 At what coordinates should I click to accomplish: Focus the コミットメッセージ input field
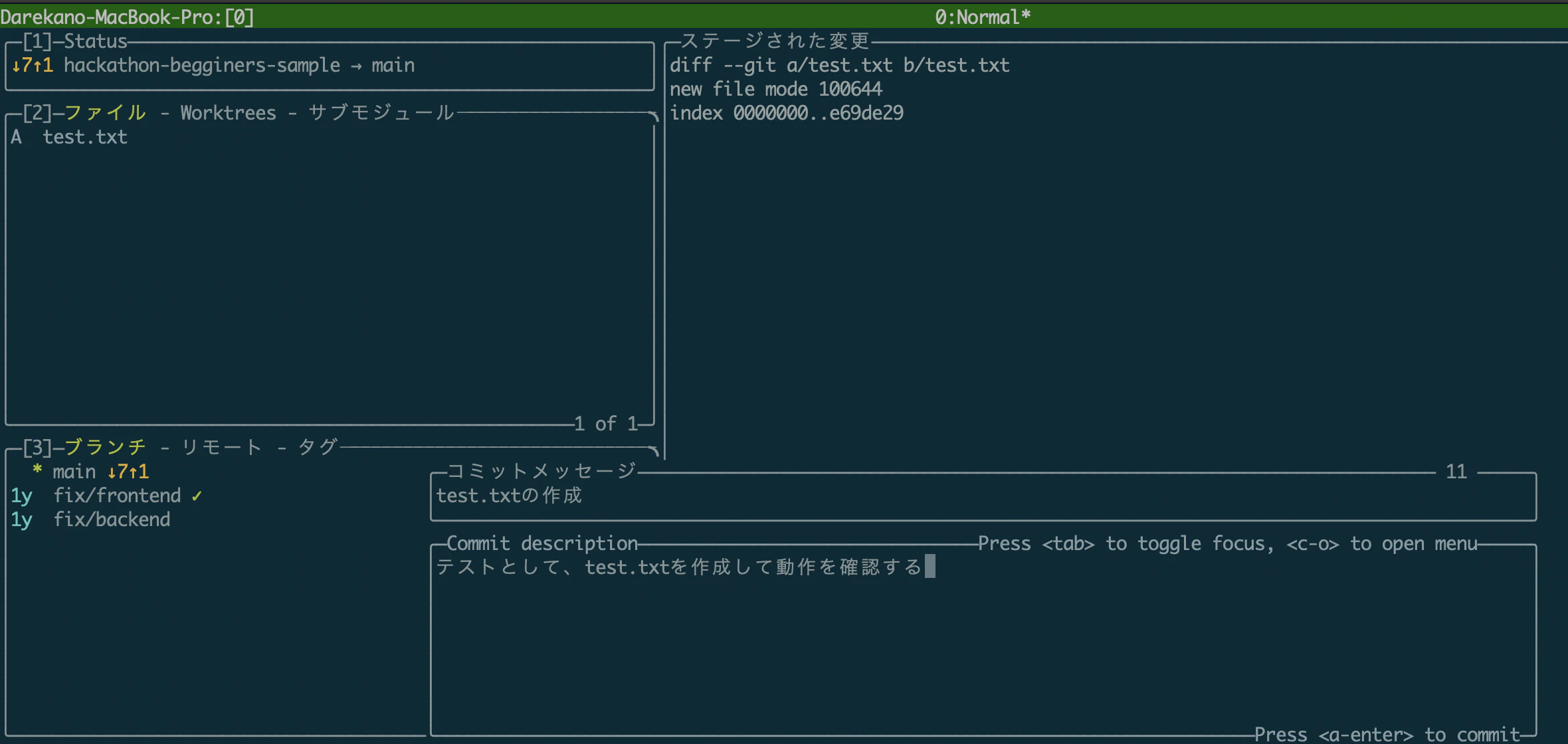click(x=983, y=496)
